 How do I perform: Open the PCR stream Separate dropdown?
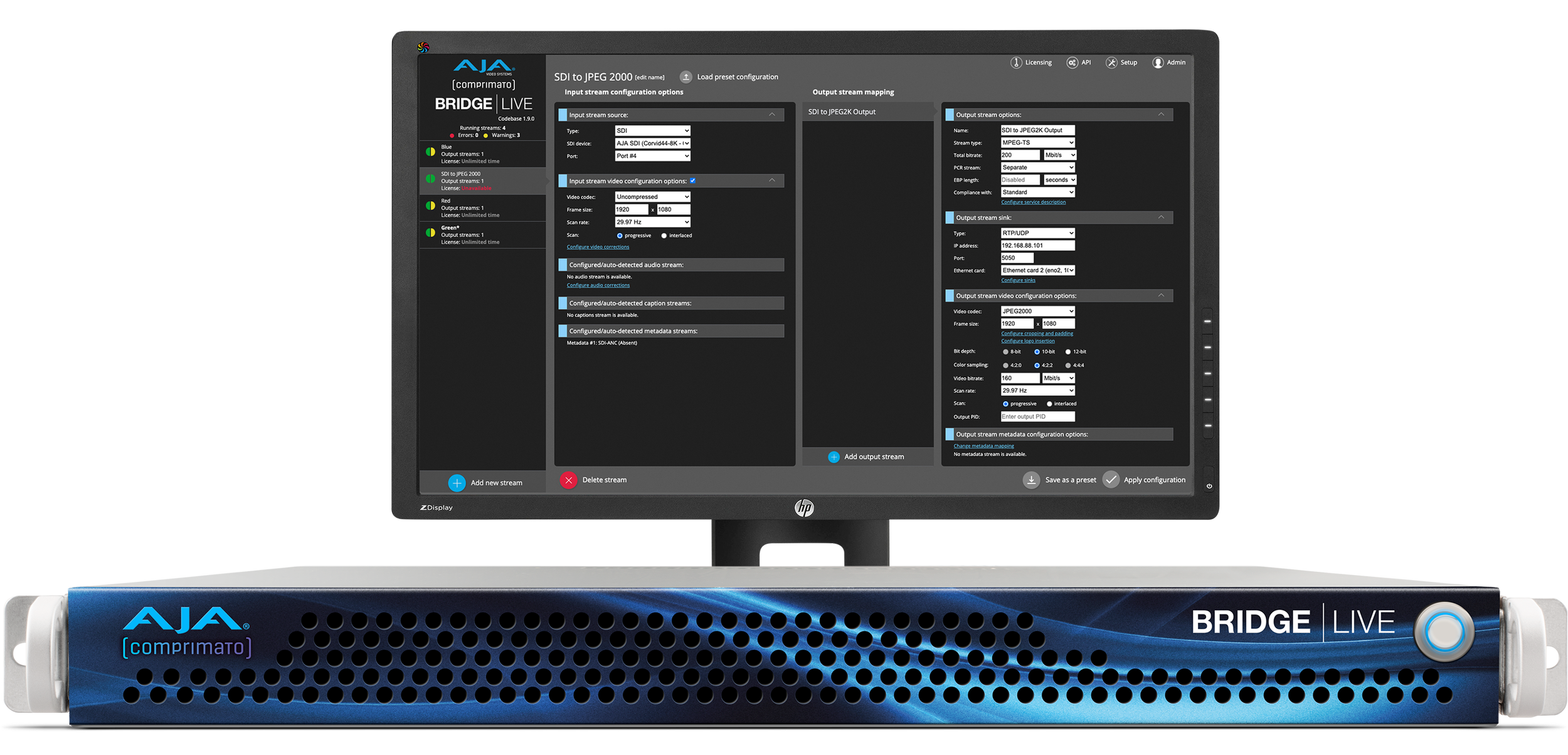1037,167
